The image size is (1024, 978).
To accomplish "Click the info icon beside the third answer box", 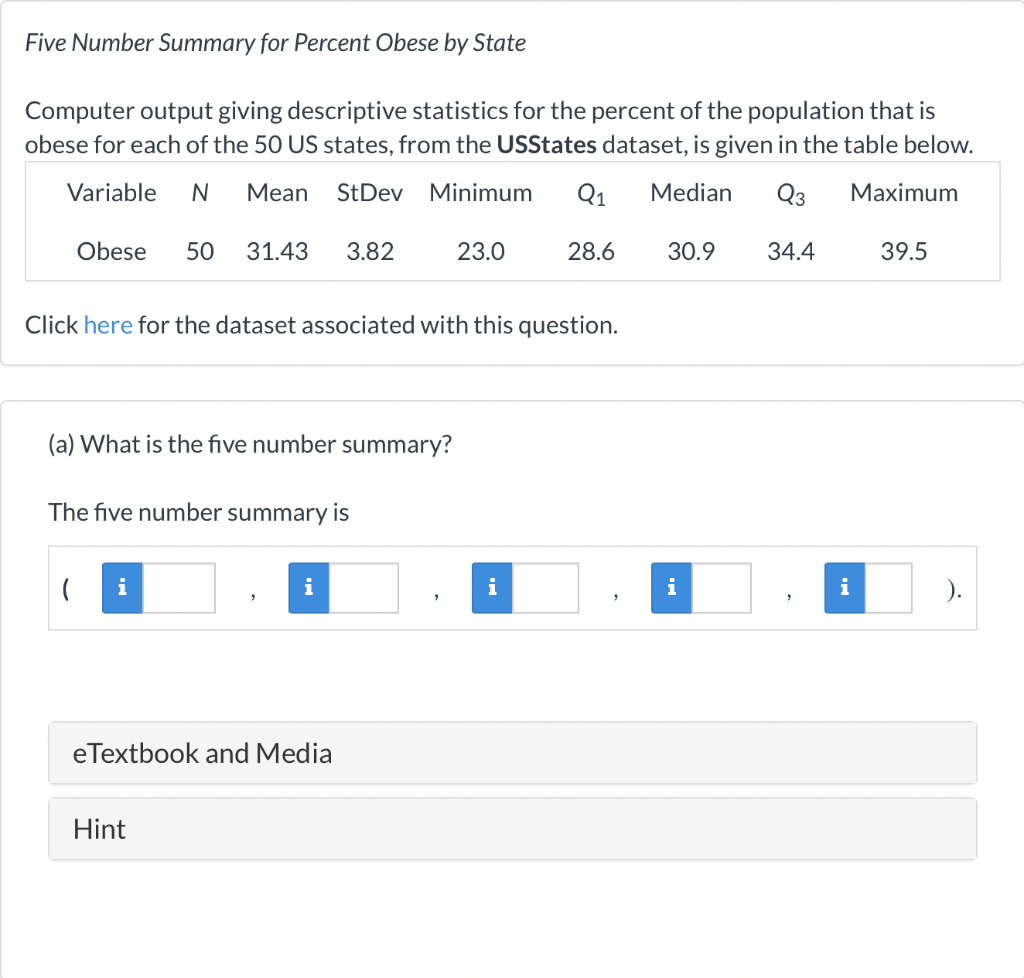I will click(492, 588).
